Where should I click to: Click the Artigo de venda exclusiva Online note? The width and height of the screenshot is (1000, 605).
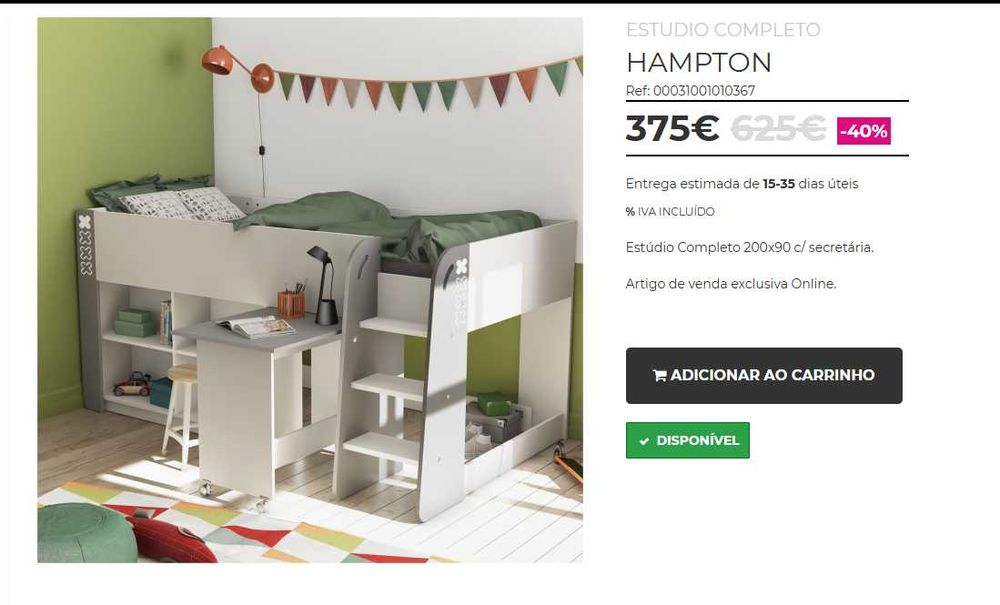(x=731, y=284)
